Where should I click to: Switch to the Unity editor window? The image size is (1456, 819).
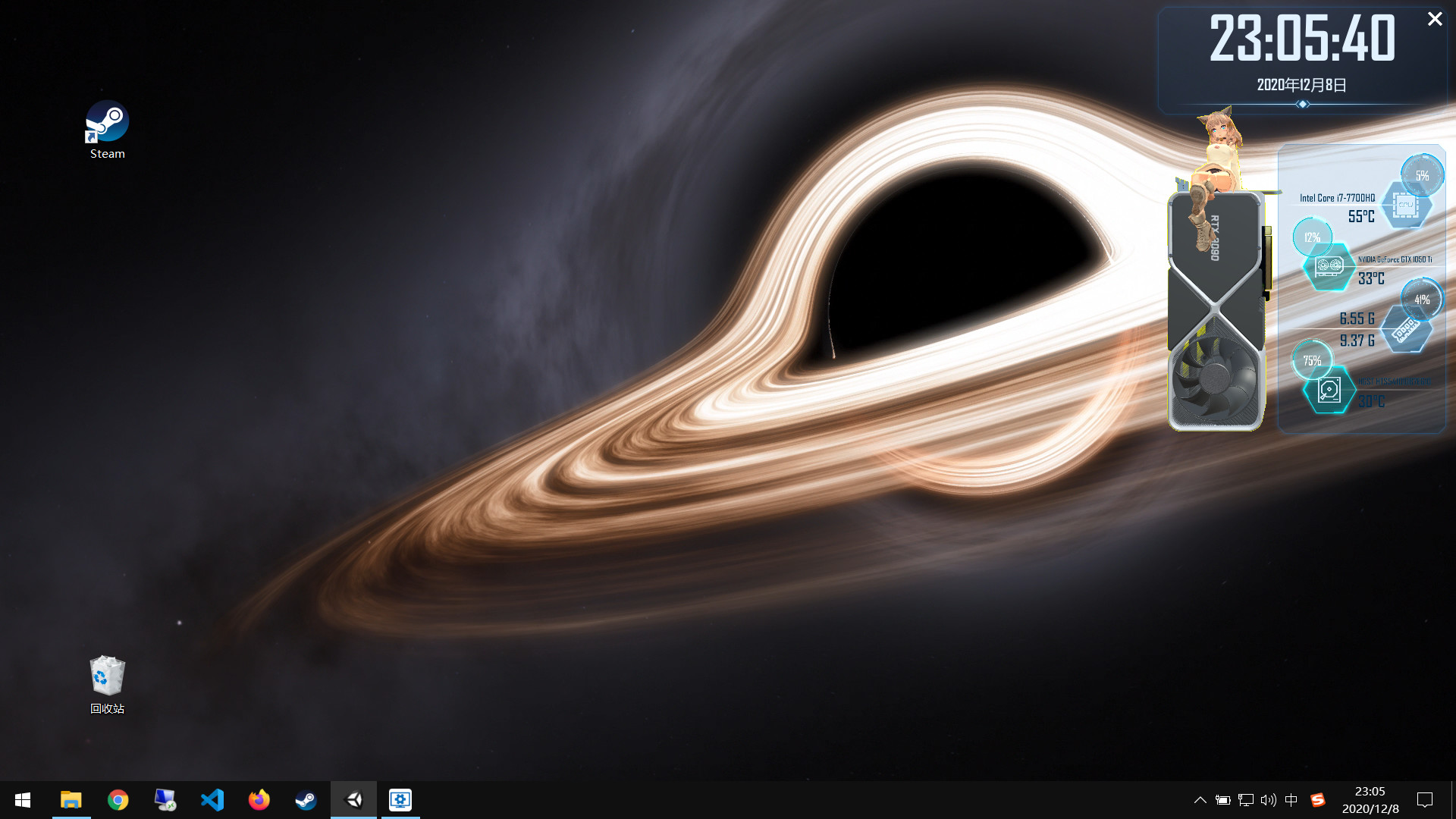pyautogui.click(x=353, y=800)
